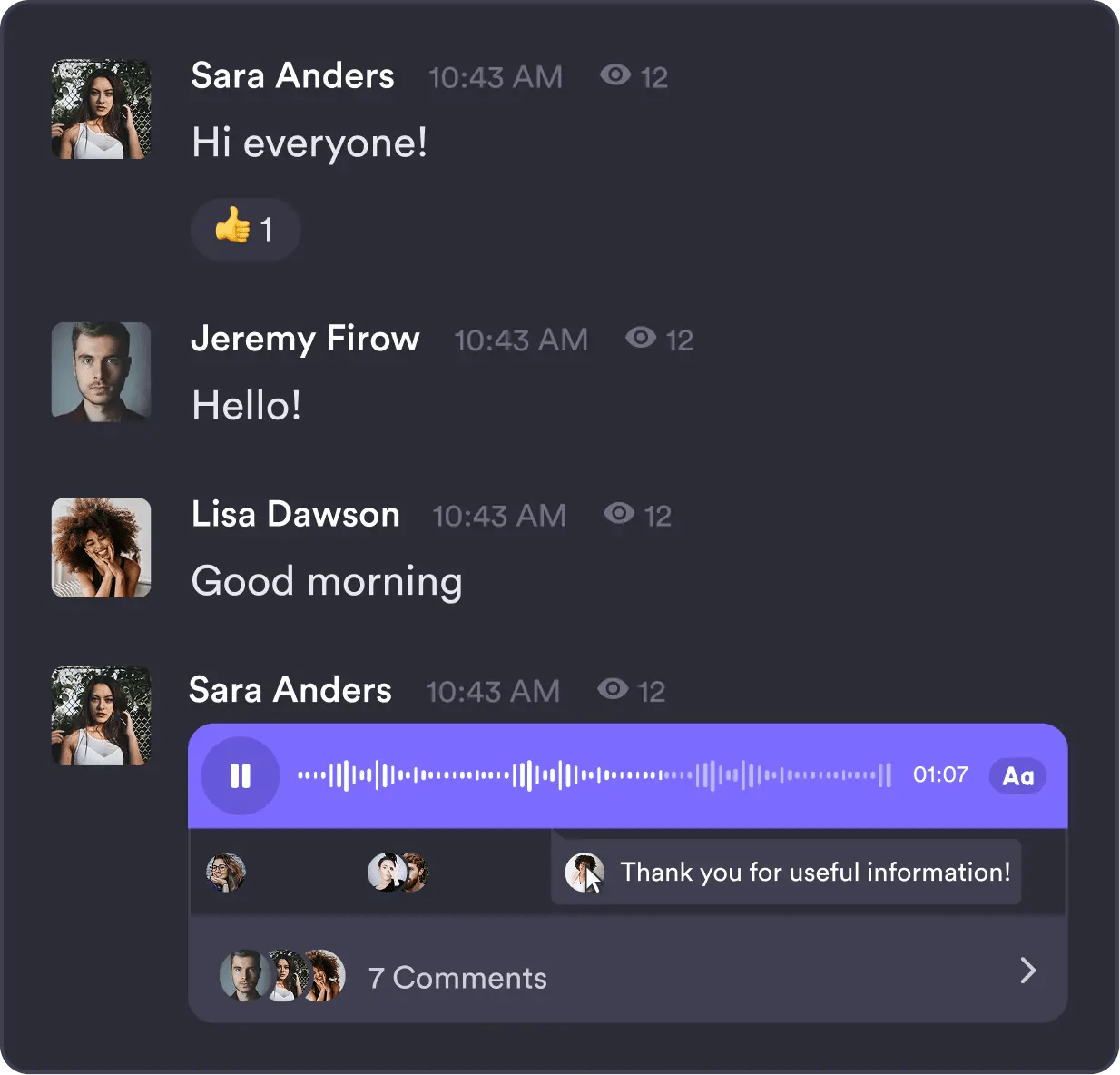The image size is (1120, 1075).
Task: Expand the 7 Comments section
Action: point(457,977)
